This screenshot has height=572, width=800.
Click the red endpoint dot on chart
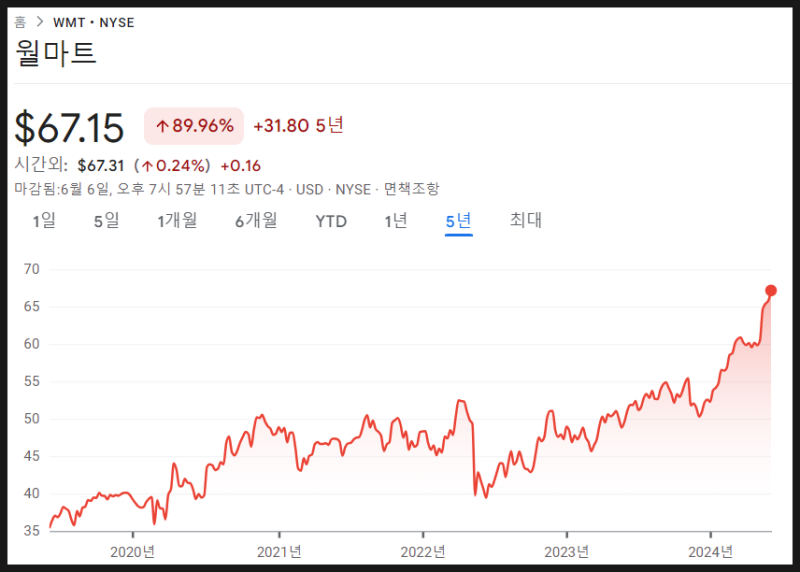click(x=771, y=290)
